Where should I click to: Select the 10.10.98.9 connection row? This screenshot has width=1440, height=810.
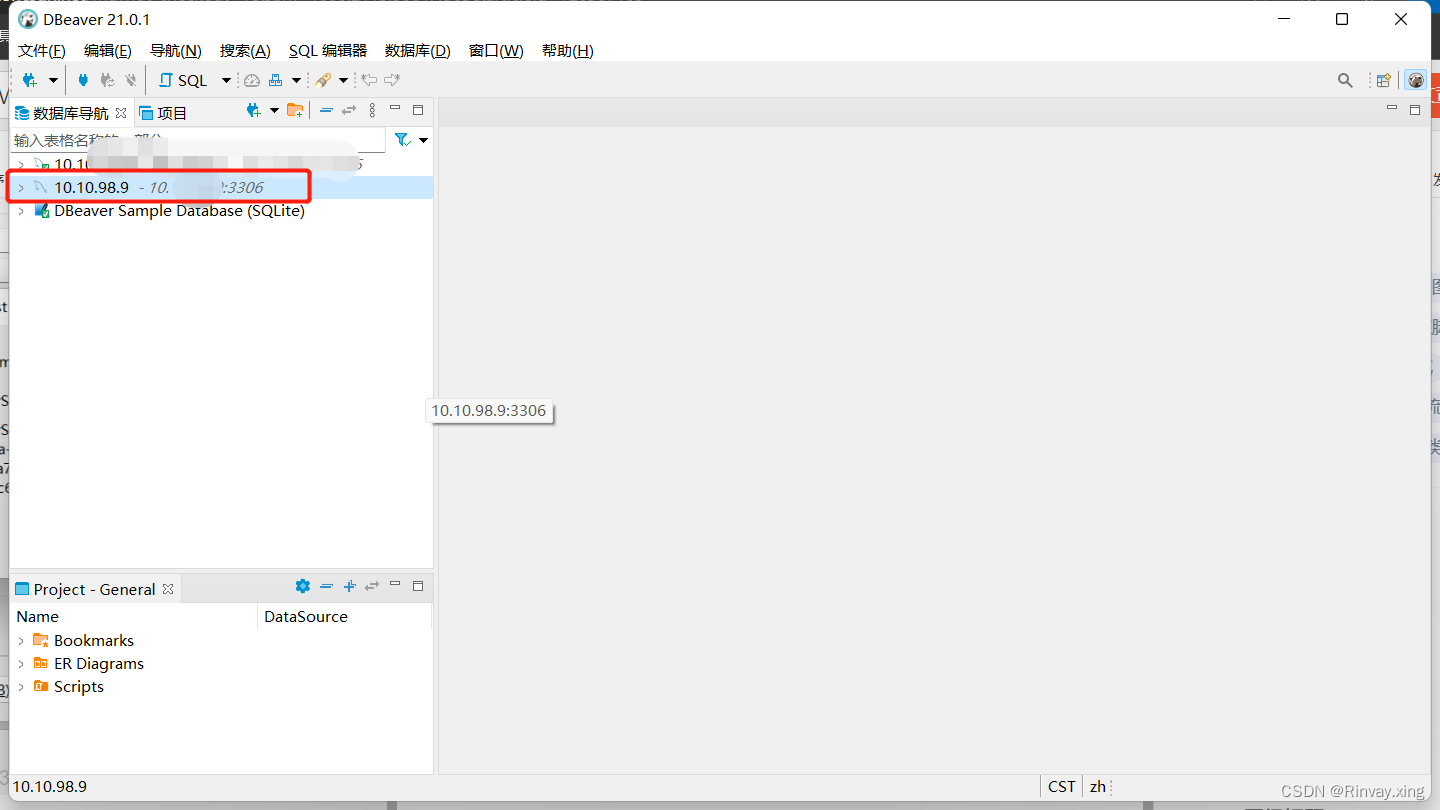coord(221,187)
